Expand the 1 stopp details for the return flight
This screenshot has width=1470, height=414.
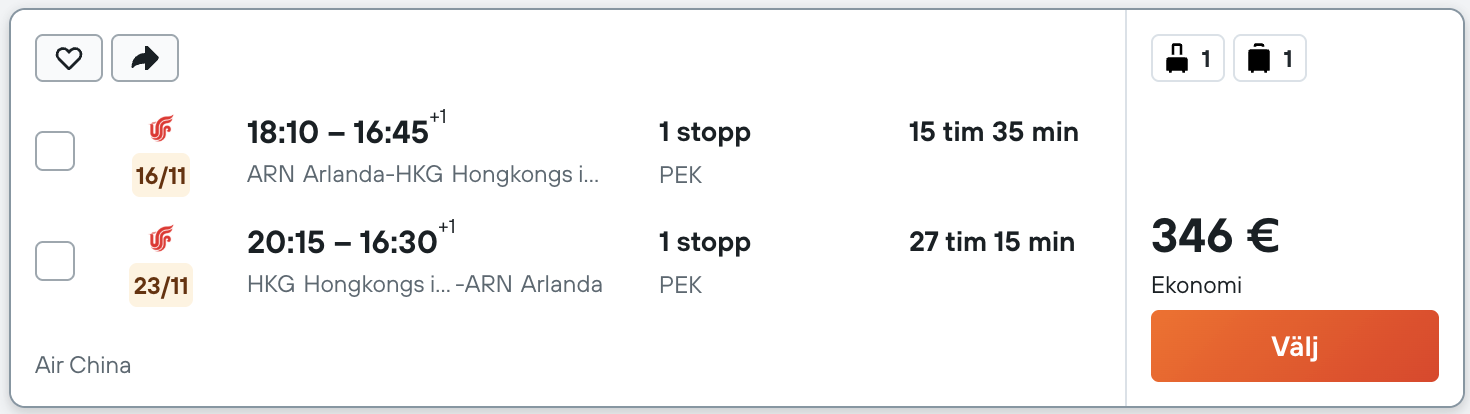click(705, 241)
